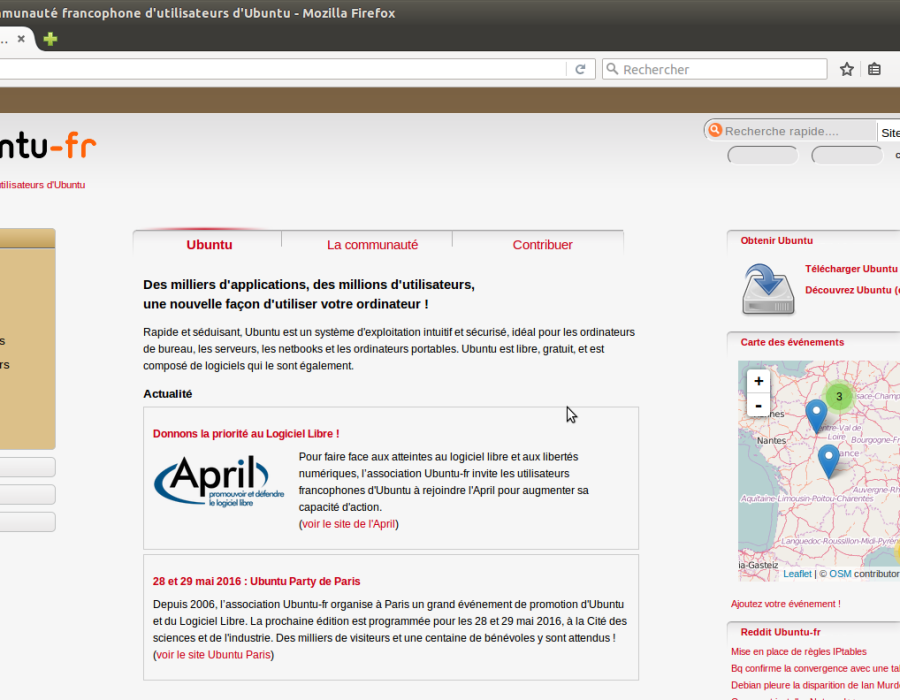The width and height of the screenshot is (900, 700).
Task: Click in the Firefox address bar
Action: (282, 69)
